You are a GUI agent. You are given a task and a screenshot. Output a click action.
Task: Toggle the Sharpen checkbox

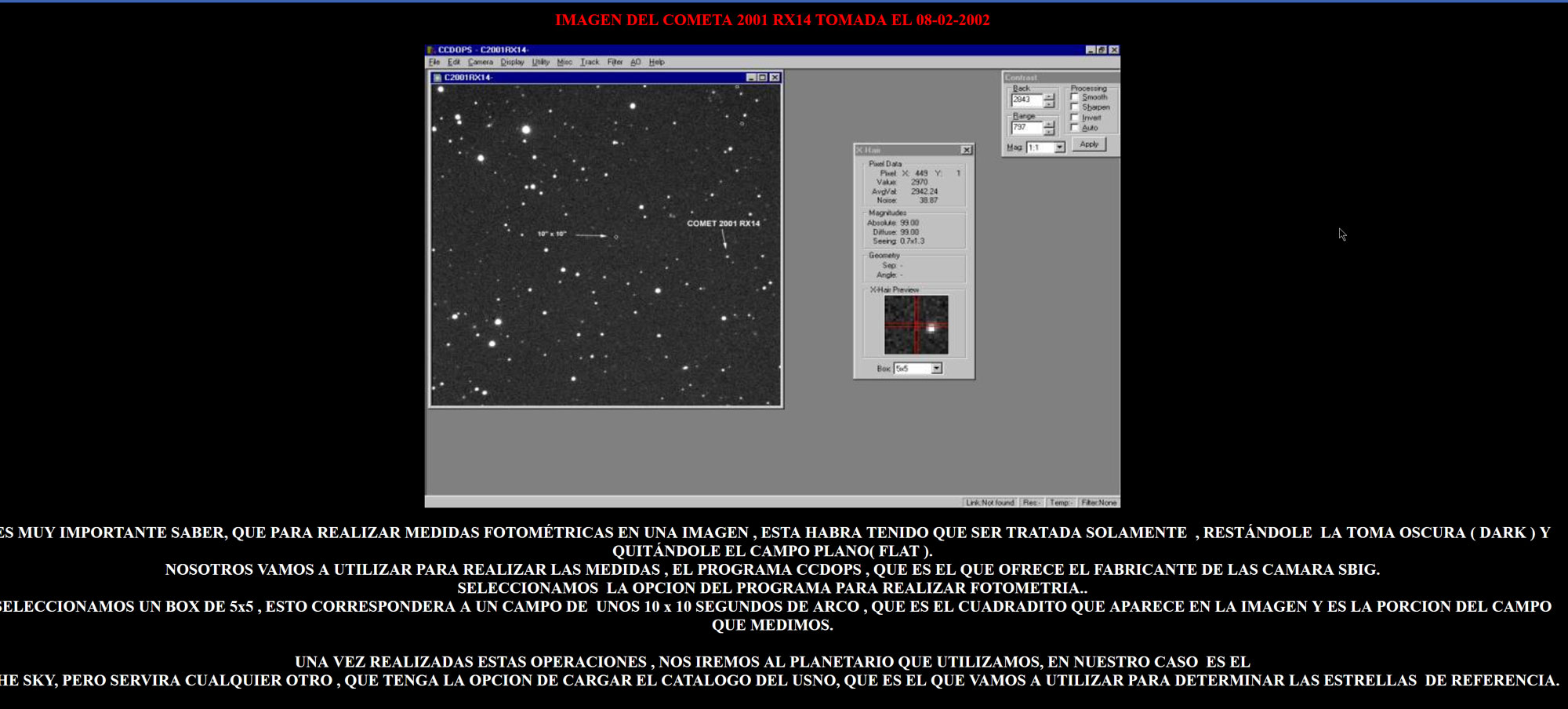pyautogui.click(x=1075, y=107)
